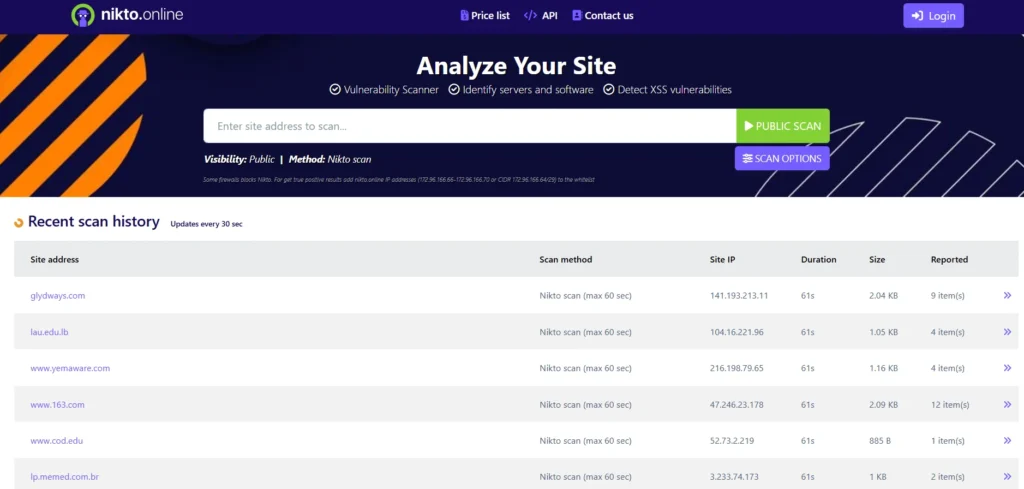Open the lp.memed.com.br scan link
Viewport: 1024px width, 489px height.
pos(64,477)
